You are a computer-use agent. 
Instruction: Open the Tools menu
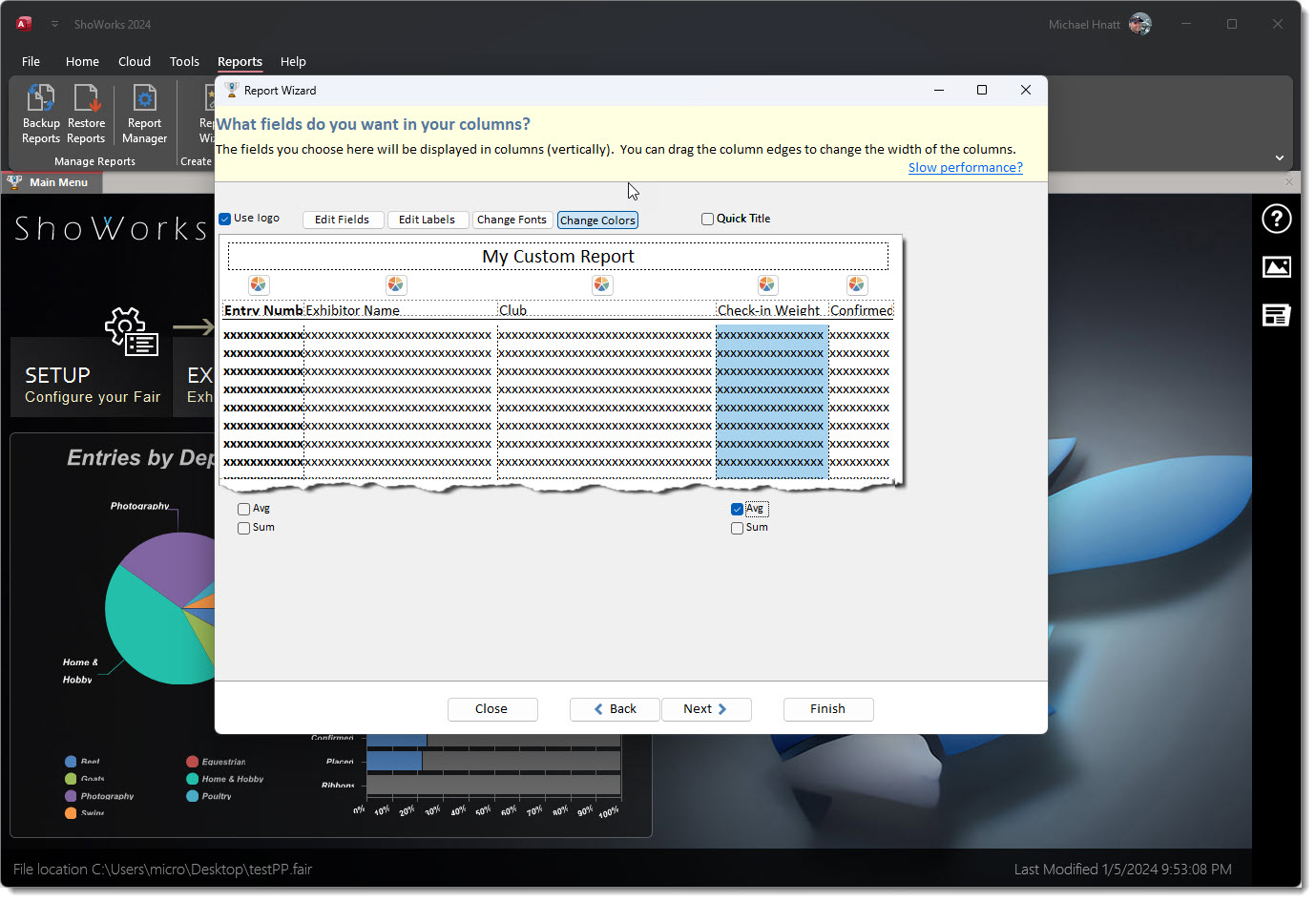184,61
